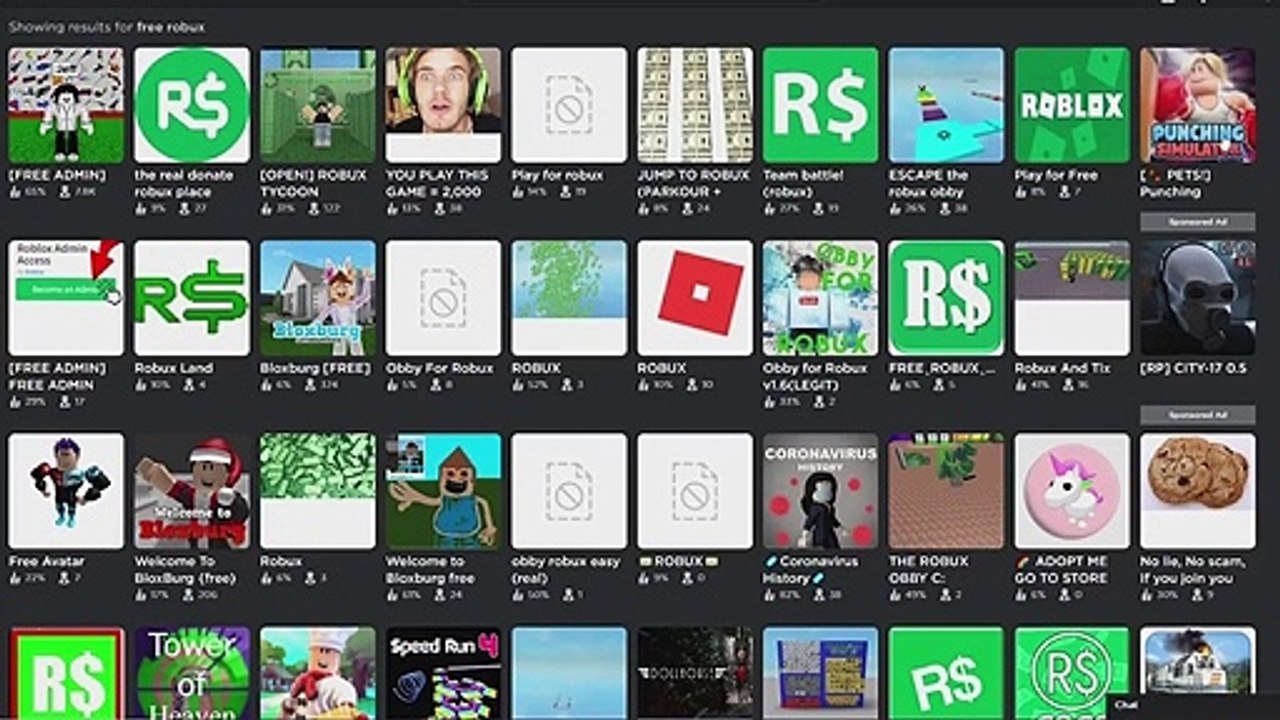This screenshot has height=720, width=1280.
Task: Open the 'Free Avatar' game thumbnail
Action: (x=66, y=491)
